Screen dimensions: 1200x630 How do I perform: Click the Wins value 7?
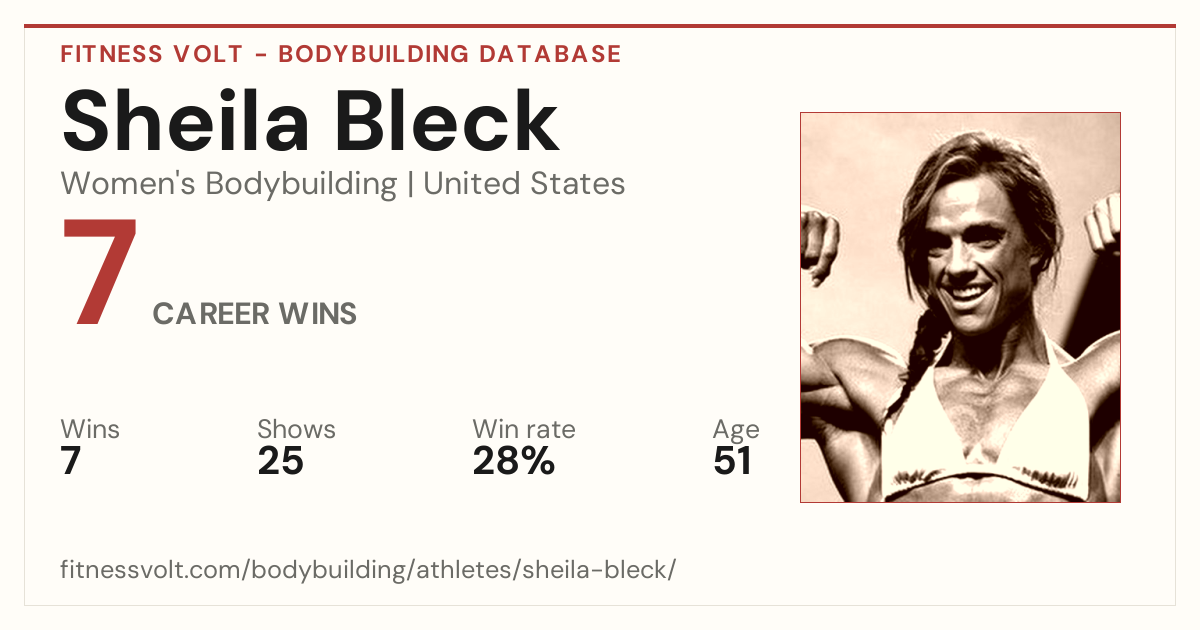click(70, 461)
